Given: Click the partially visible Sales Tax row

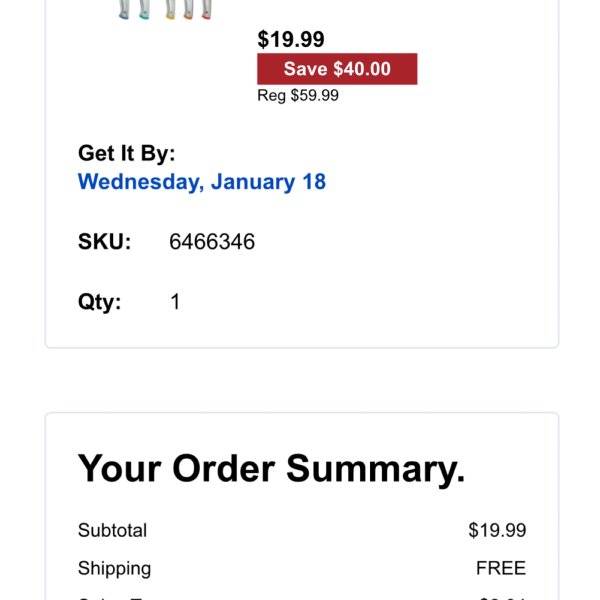Looking at the screenshot, I should [x=302, y=597].
